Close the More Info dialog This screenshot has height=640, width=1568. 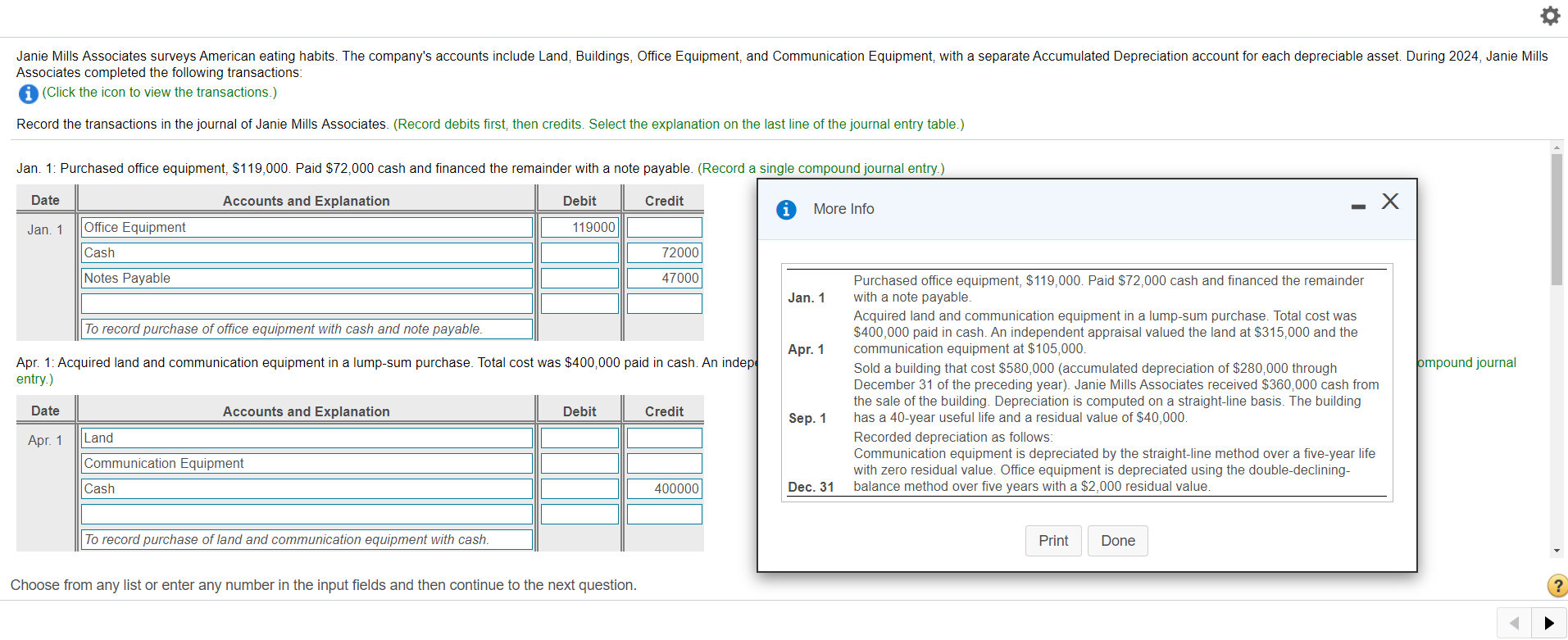(x=1390, y=201)
